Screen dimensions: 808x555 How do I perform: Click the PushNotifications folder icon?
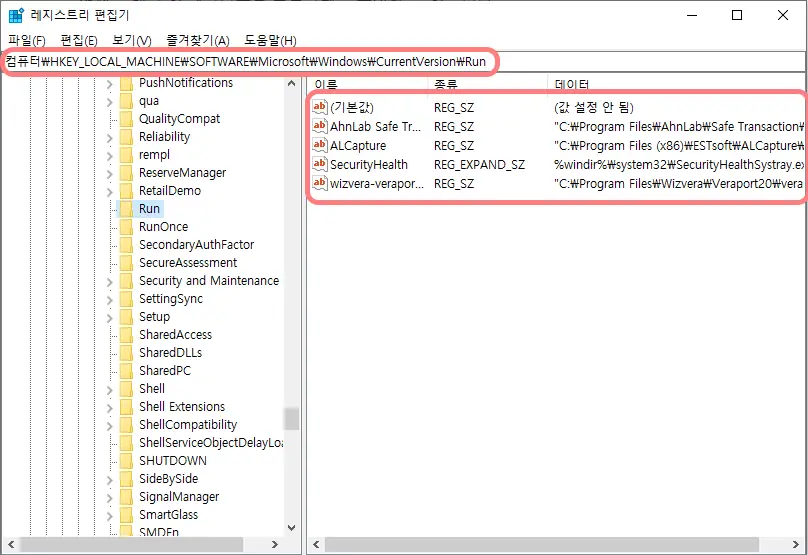tap(126, 83)
